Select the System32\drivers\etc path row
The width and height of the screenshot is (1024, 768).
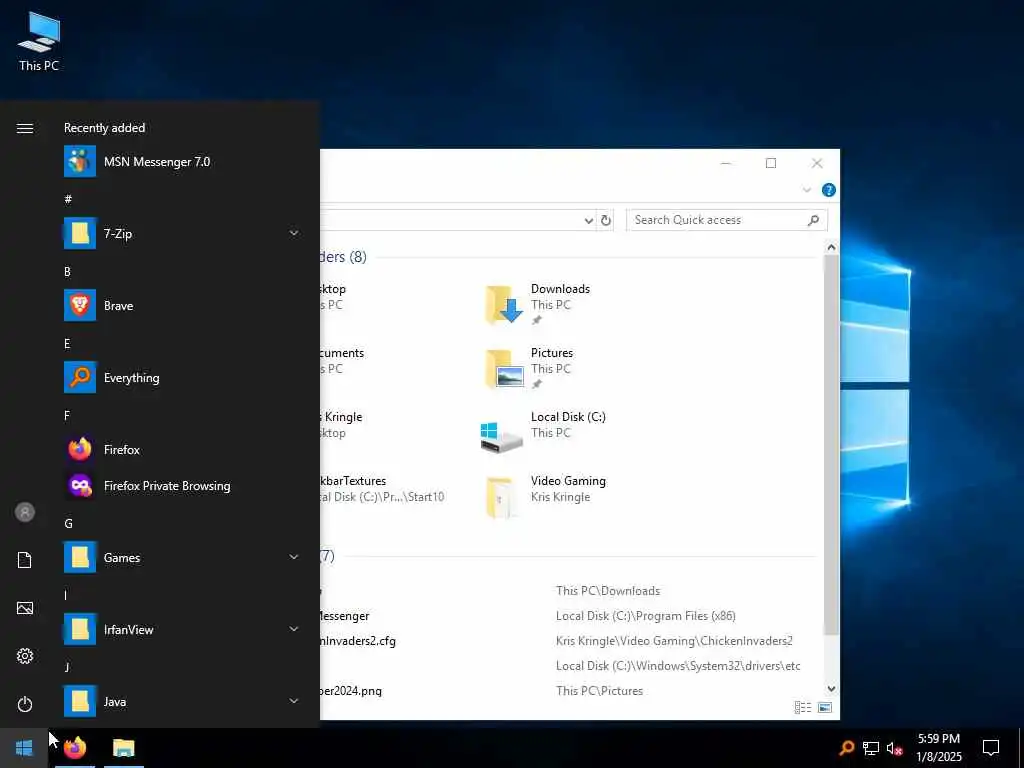coord(678,665)
